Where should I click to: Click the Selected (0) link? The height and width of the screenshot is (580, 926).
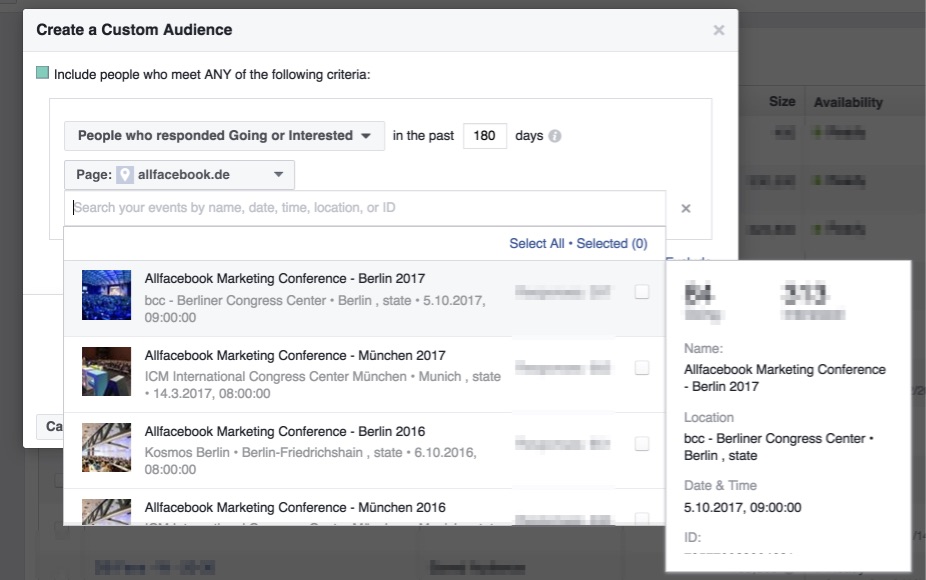pos(612,243)
